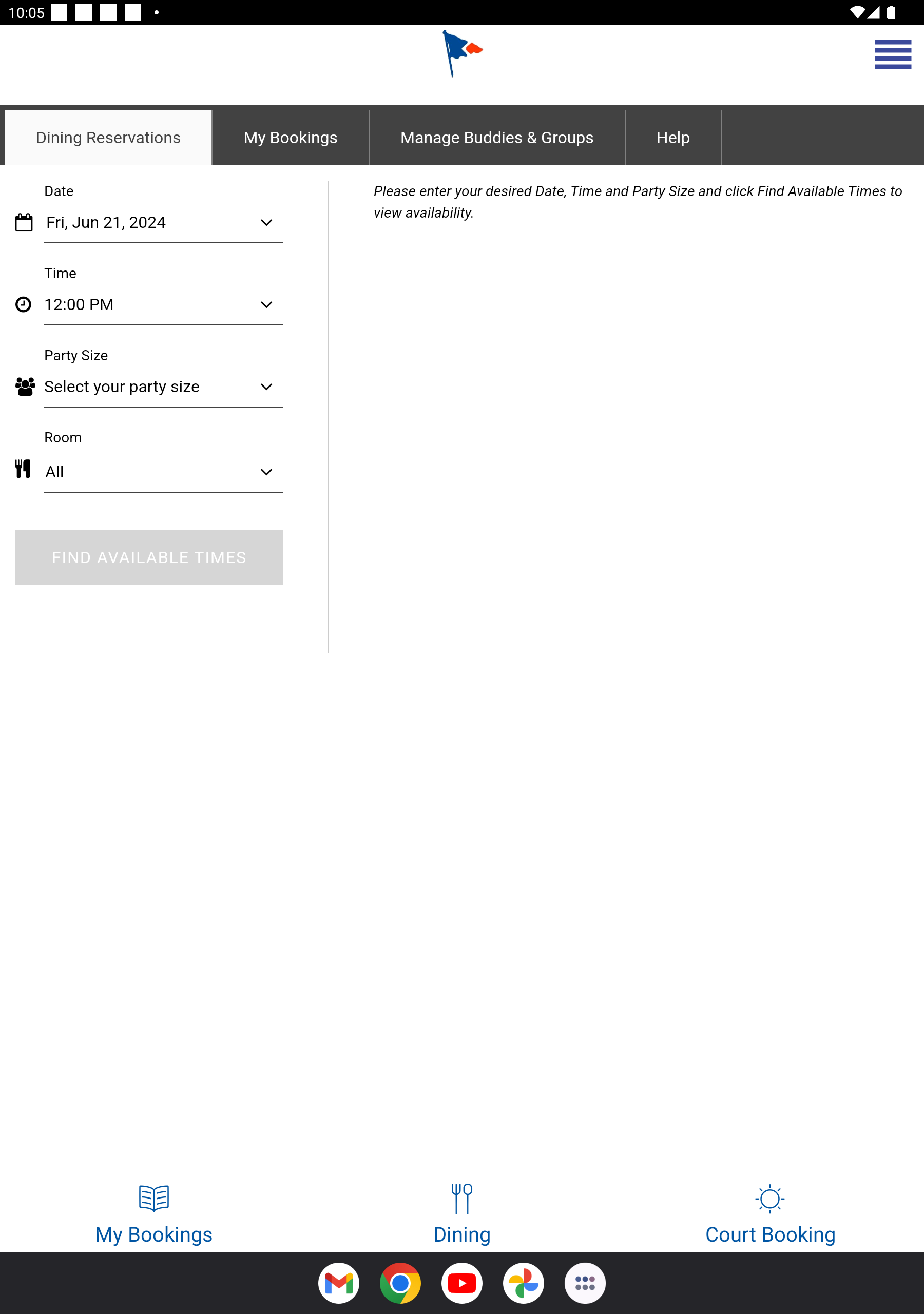The image size is (924, 1314).
Task: Expand the Room dropdown showing All
Action: pos(164,472)
